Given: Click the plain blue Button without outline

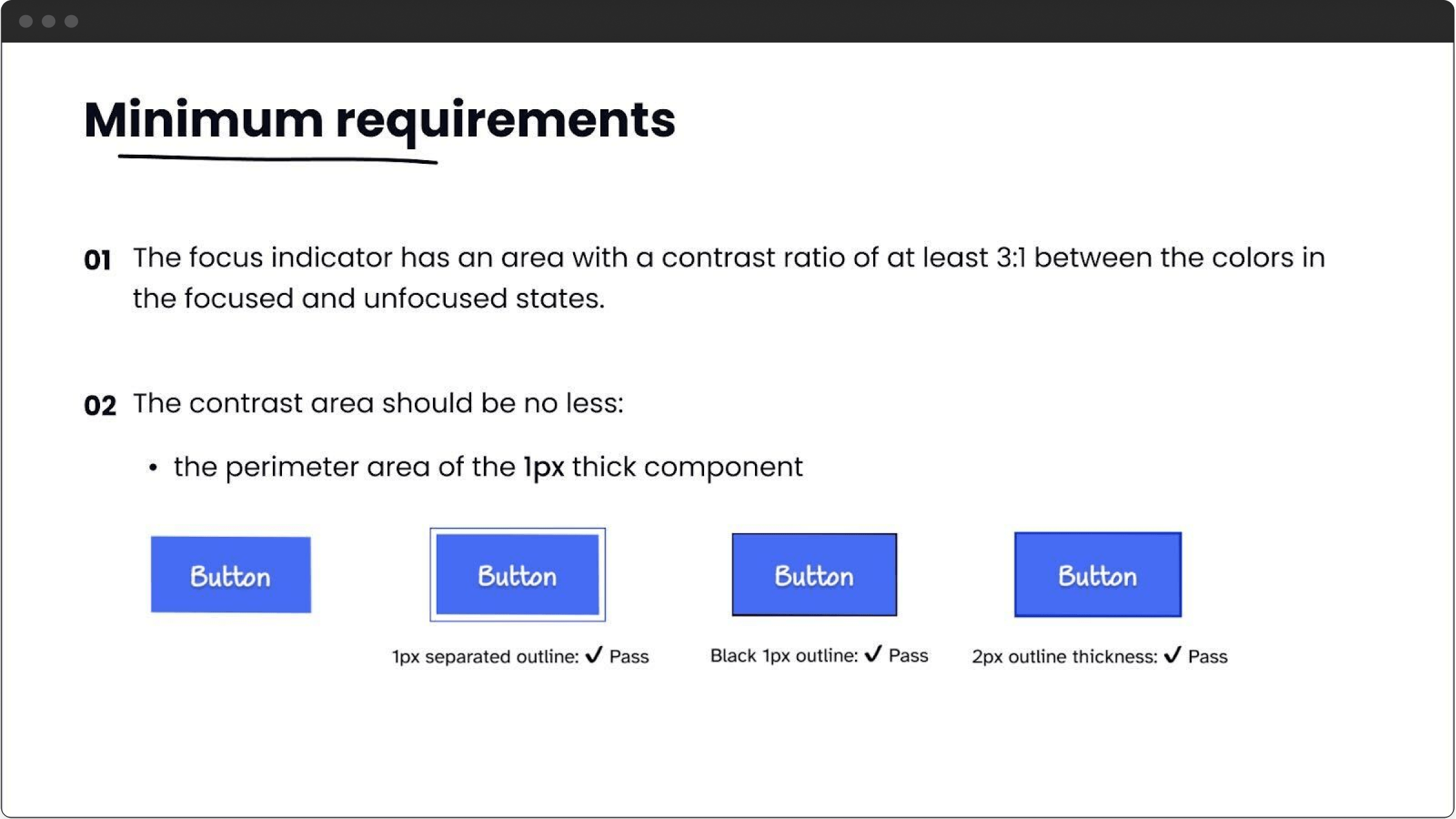Looking at the screenshot, I should point(231,575).
